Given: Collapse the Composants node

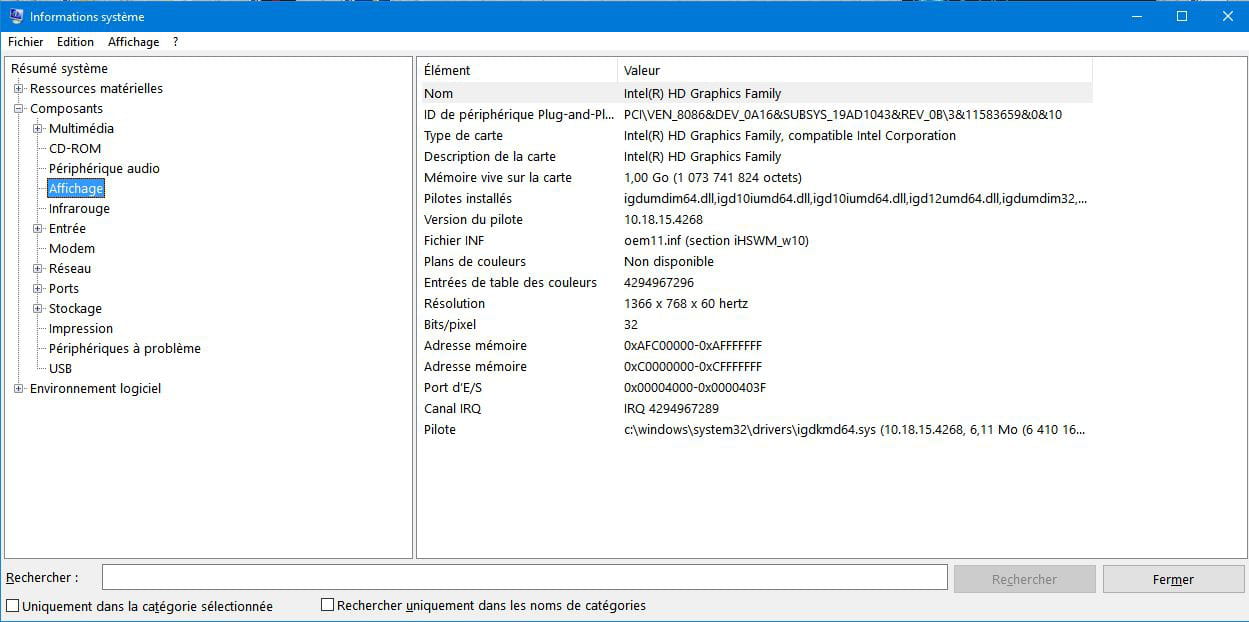Looking at the screenshot, I should pyautogui.click(x=19, y=108).
